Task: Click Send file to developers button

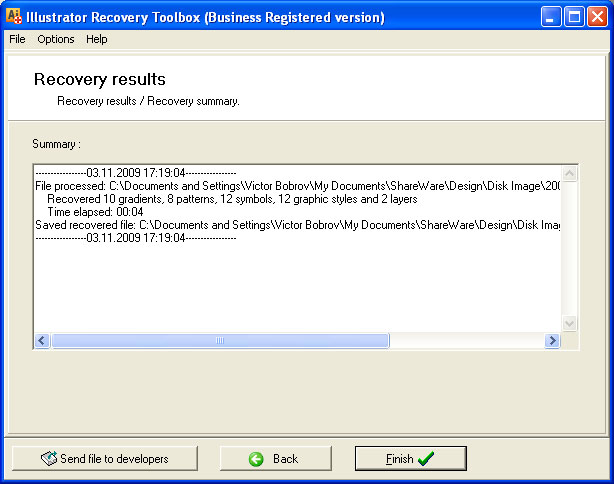Action: click(105, 458)
